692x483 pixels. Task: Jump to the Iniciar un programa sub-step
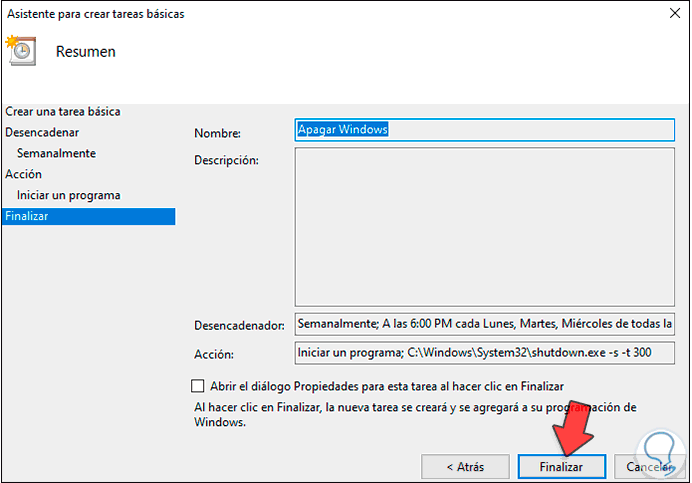68,195
